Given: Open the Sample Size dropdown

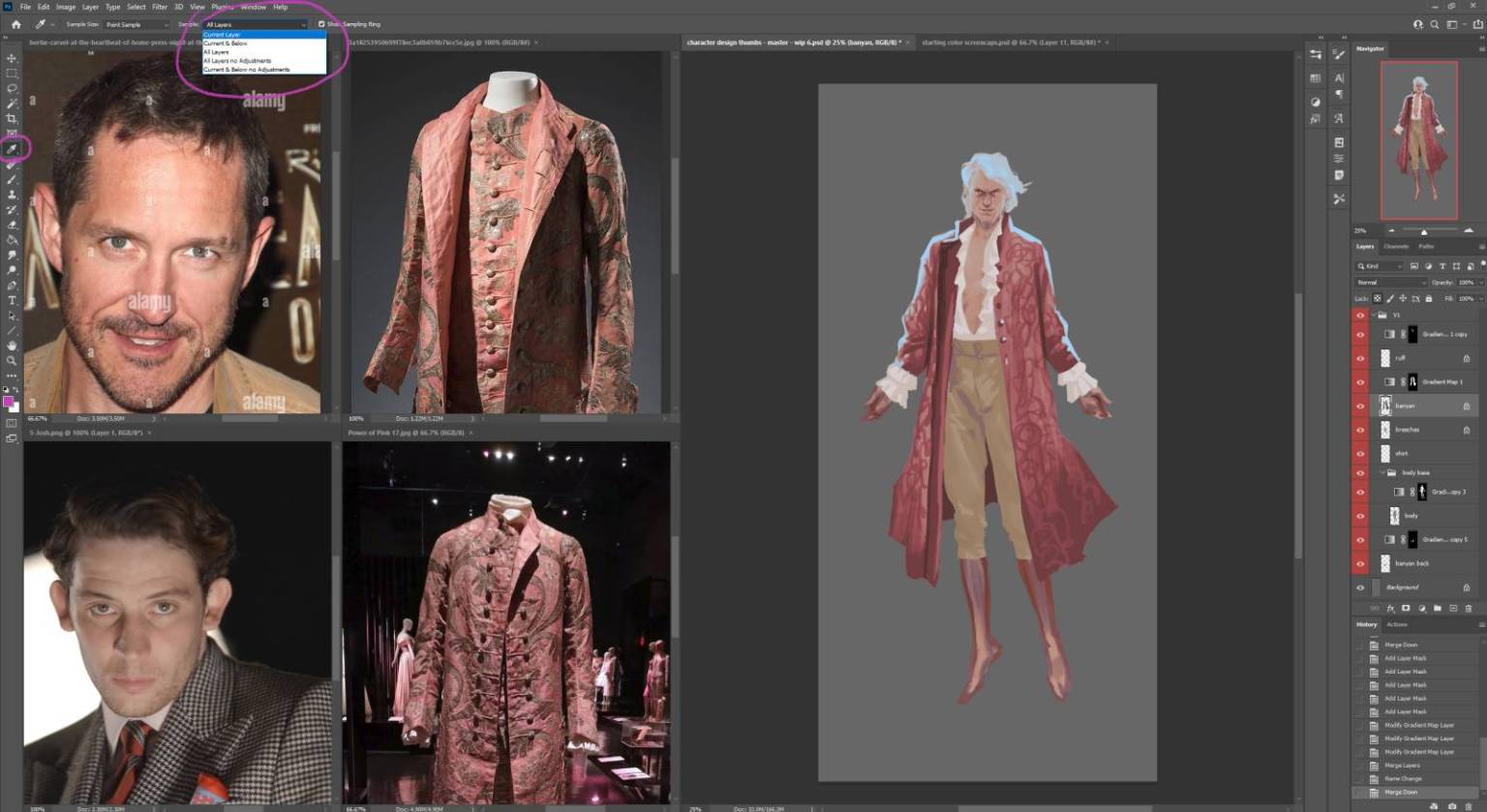Looking at the screenshot, I should (136, 24).
